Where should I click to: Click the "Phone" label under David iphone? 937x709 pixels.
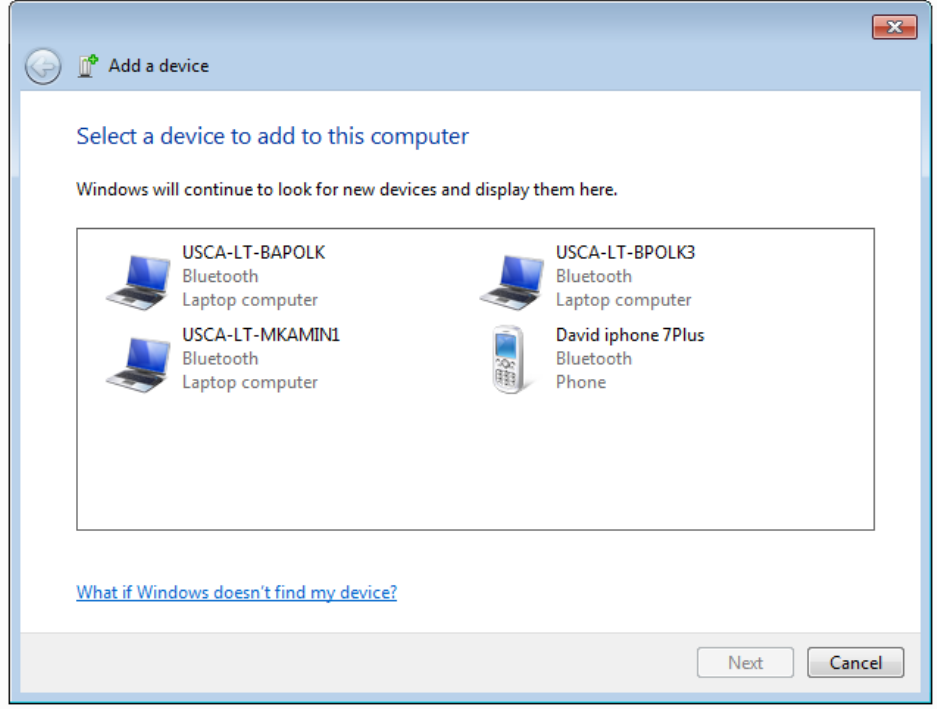[x=581, y=382]
